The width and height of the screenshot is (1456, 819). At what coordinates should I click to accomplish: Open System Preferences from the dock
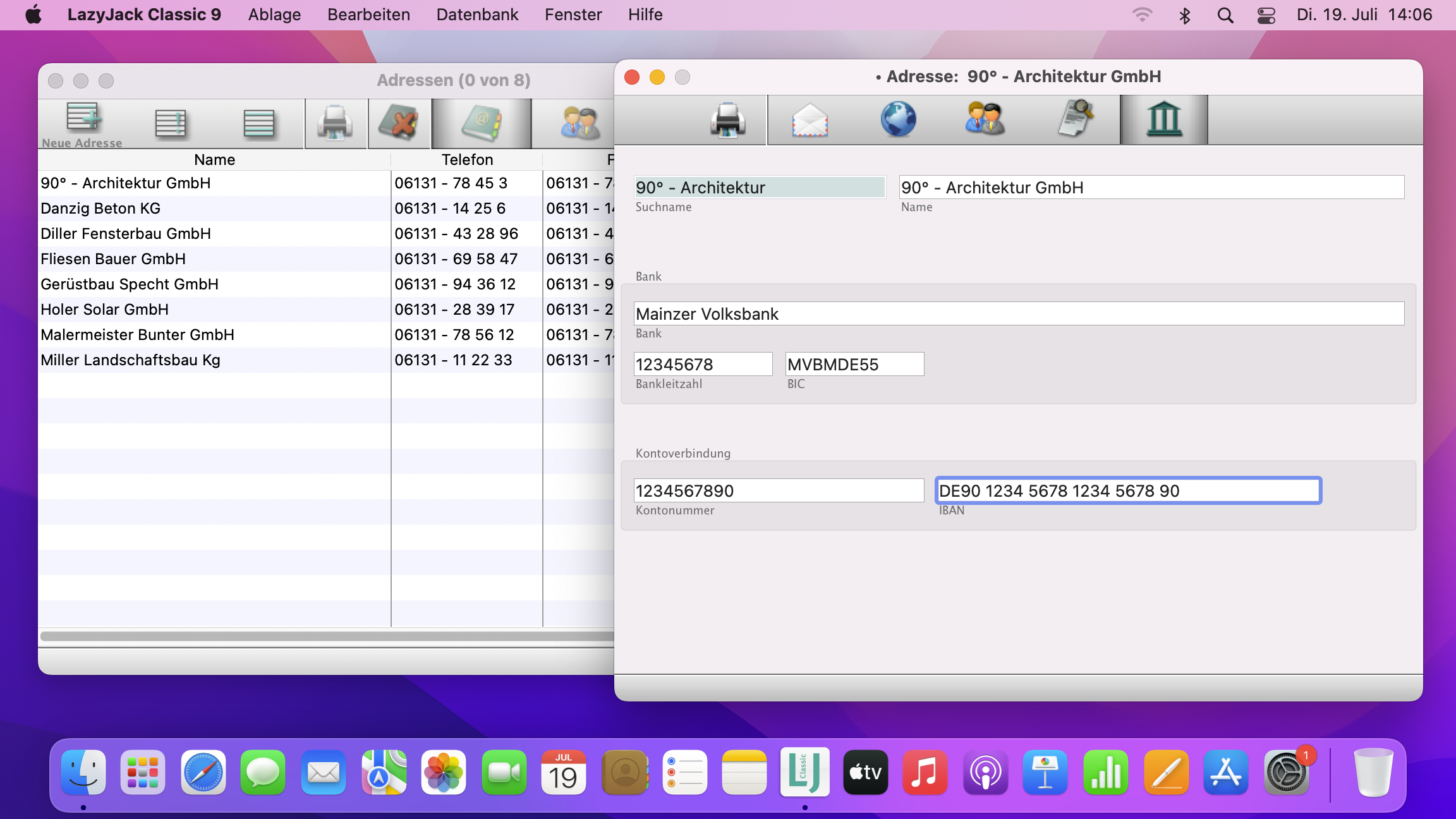1286,772
